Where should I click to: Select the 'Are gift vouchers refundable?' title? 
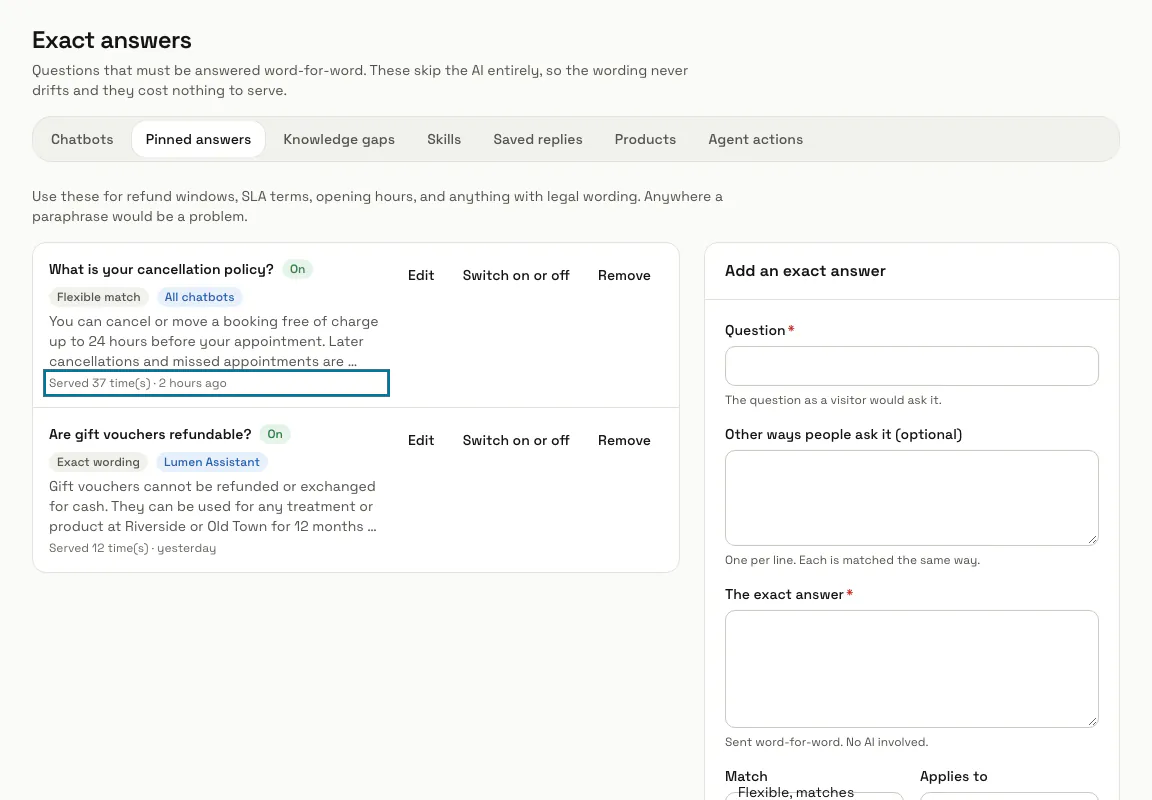pos(150,435)
